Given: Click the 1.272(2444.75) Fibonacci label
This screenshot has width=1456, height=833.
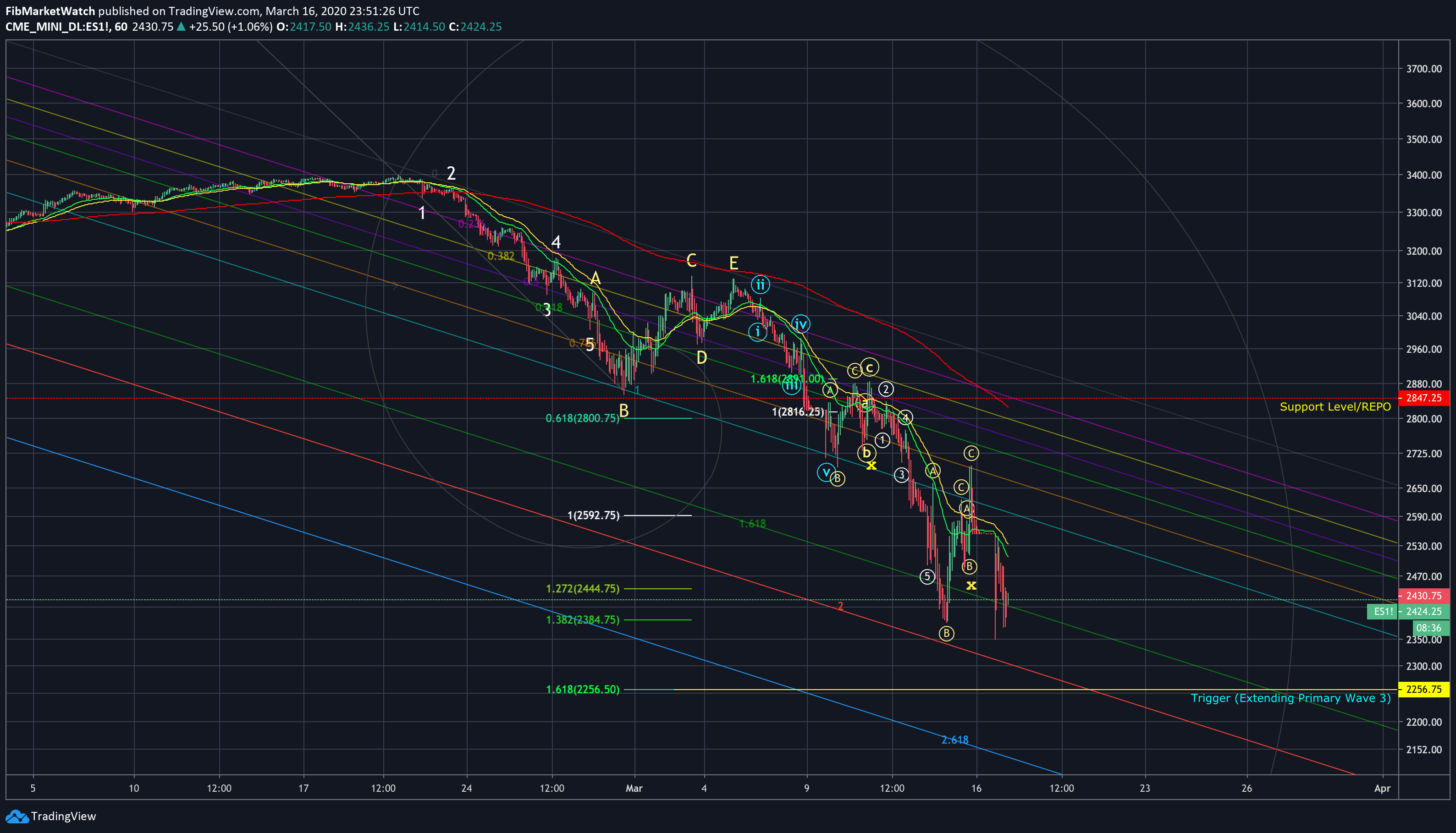Looking at the screenshot, I should click(x=582, y=589).
